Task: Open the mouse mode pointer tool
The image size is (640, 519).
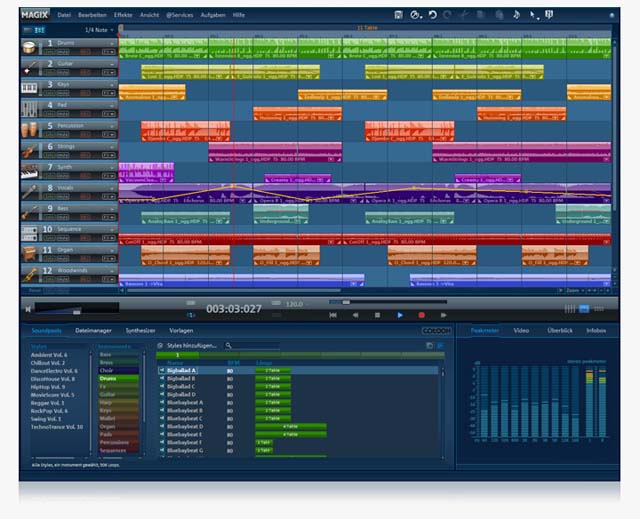Action: (533, 16)
